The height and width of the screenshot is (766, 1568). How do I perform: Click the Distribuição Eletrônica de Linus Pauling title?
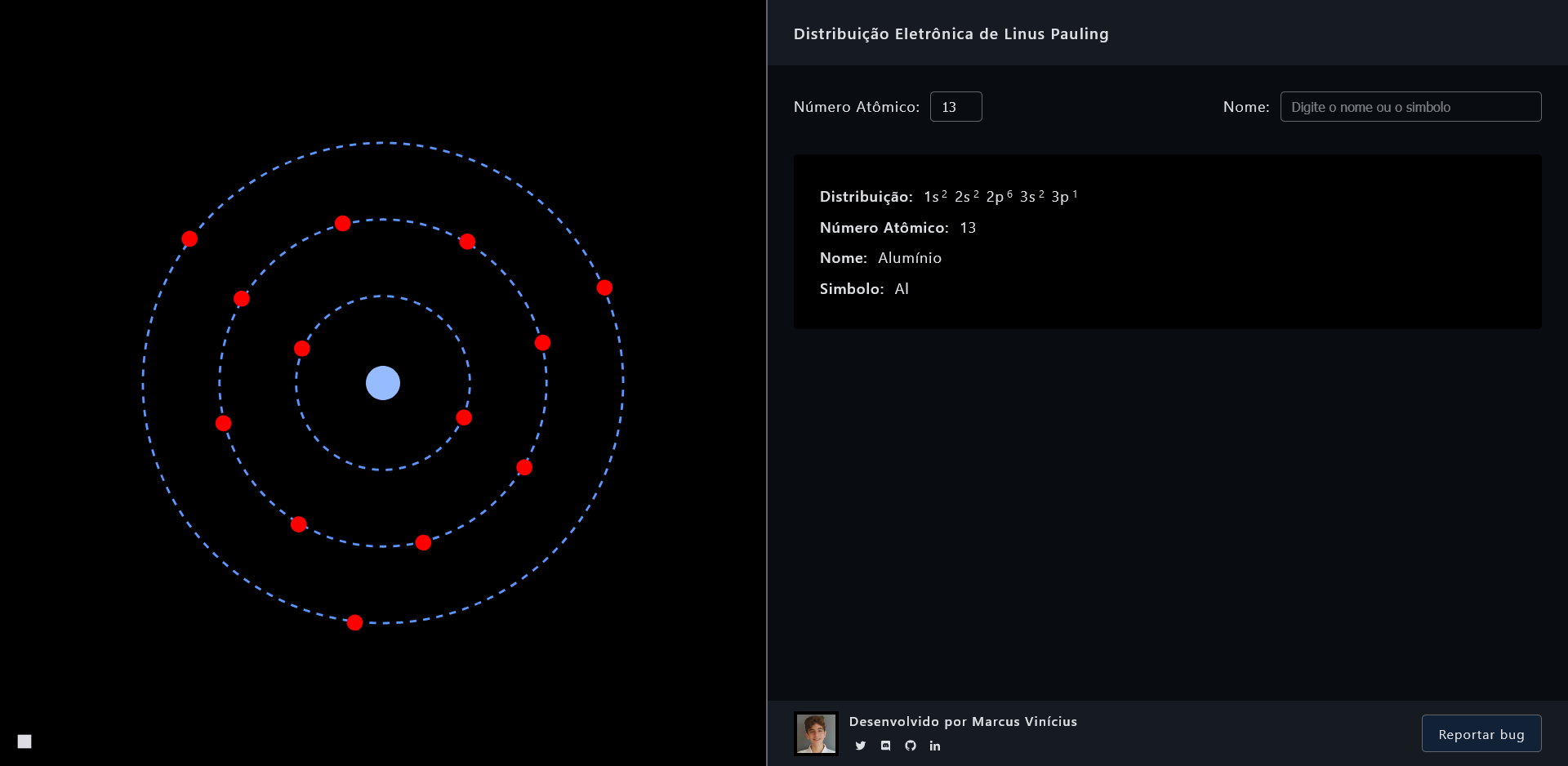point(951,33)
